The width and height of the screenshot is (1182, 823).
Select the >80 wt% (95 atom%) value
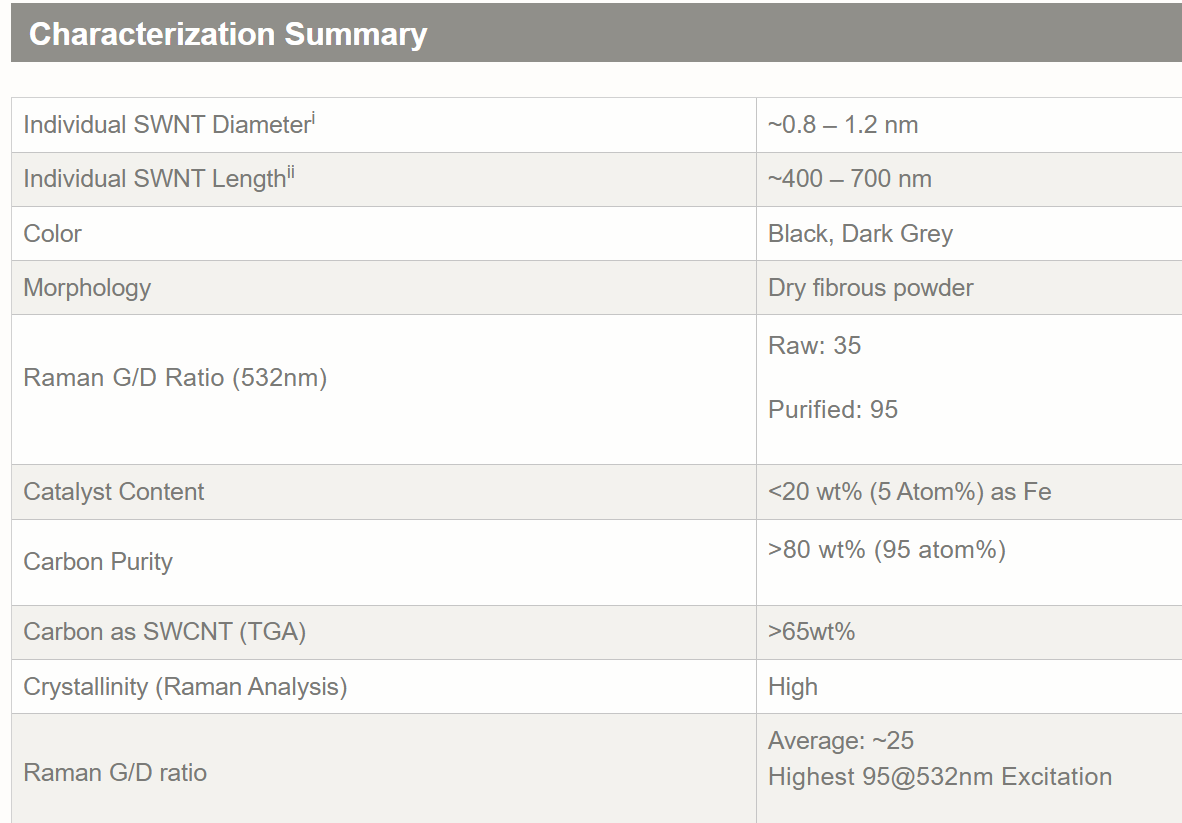tap(886, 549)
